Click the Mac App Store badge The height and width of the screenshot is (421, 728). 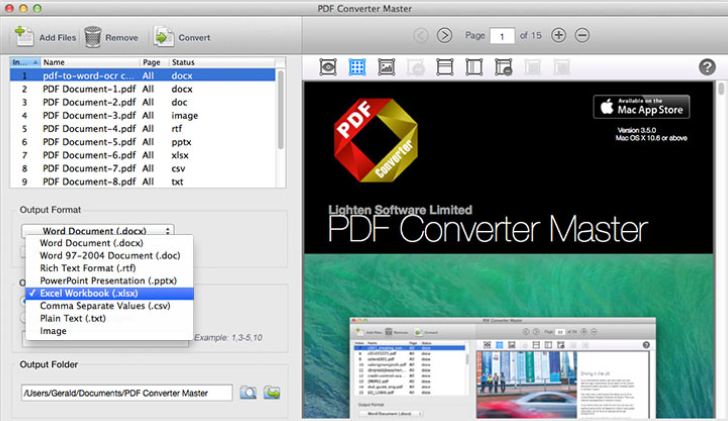[641, 106]
